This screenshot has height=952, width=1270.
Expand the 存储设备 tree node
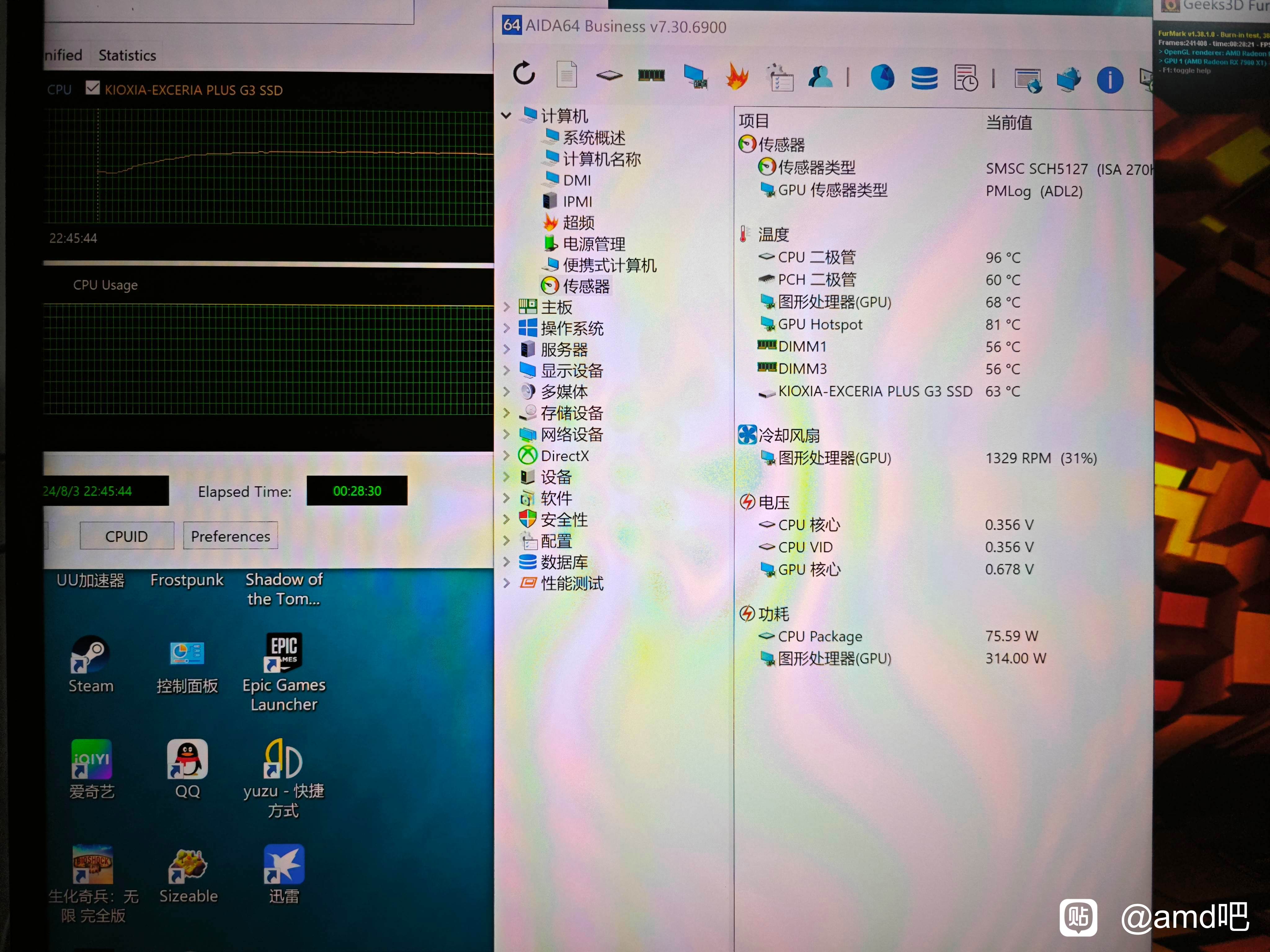tap(506, 413)
